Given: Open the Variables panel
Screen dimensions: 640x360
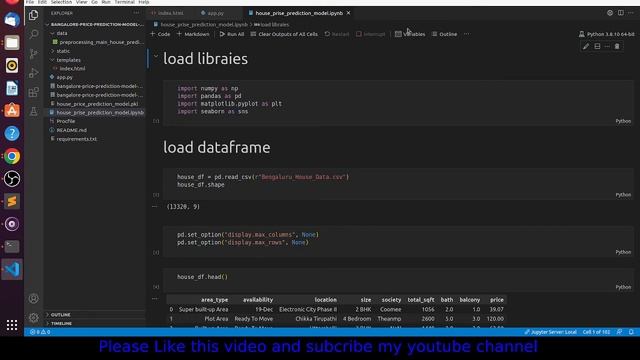Looking at the screenshot, I should 410,34.
